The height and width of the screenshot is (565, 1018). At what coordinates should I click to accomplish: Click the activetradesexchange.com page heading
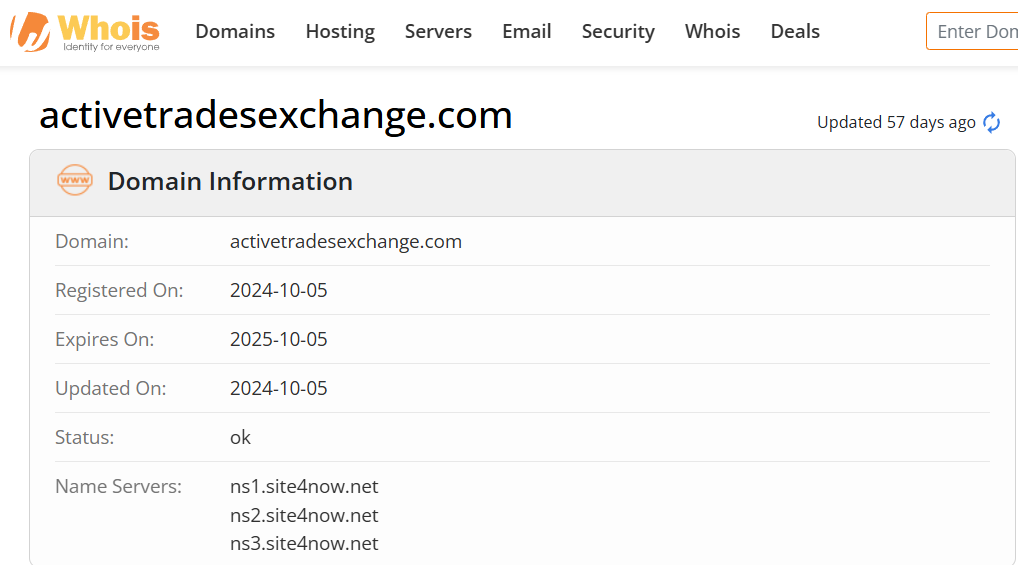[276, 115]
